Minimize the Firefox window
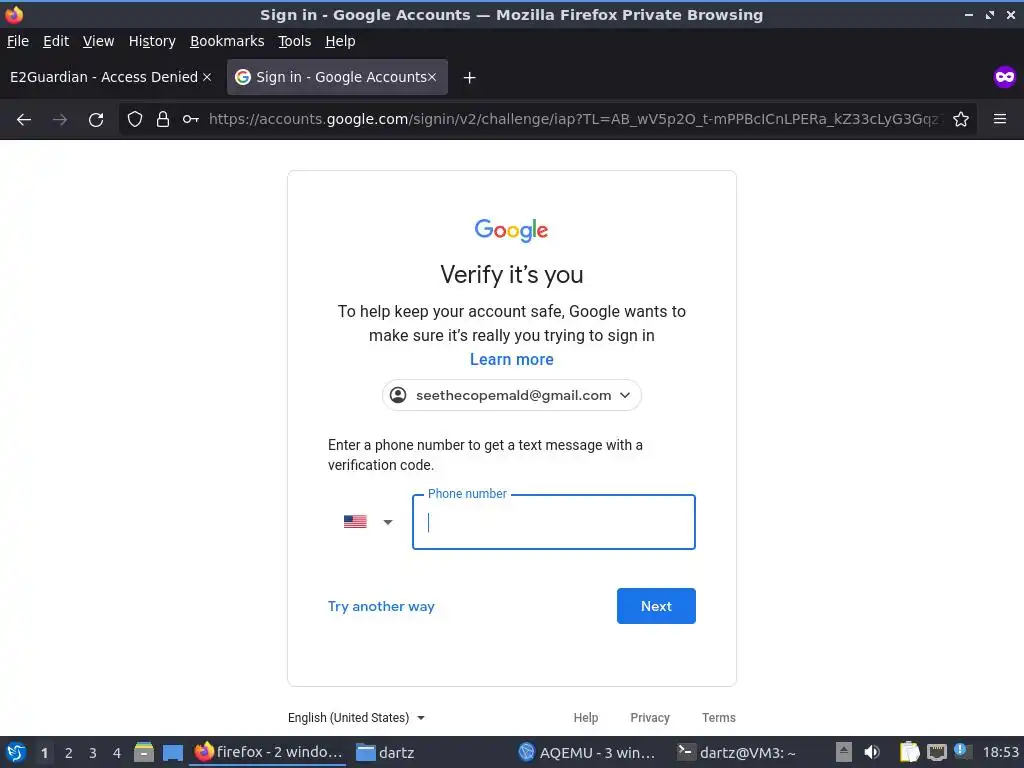 pyautogui.click(x=968, y=14)
